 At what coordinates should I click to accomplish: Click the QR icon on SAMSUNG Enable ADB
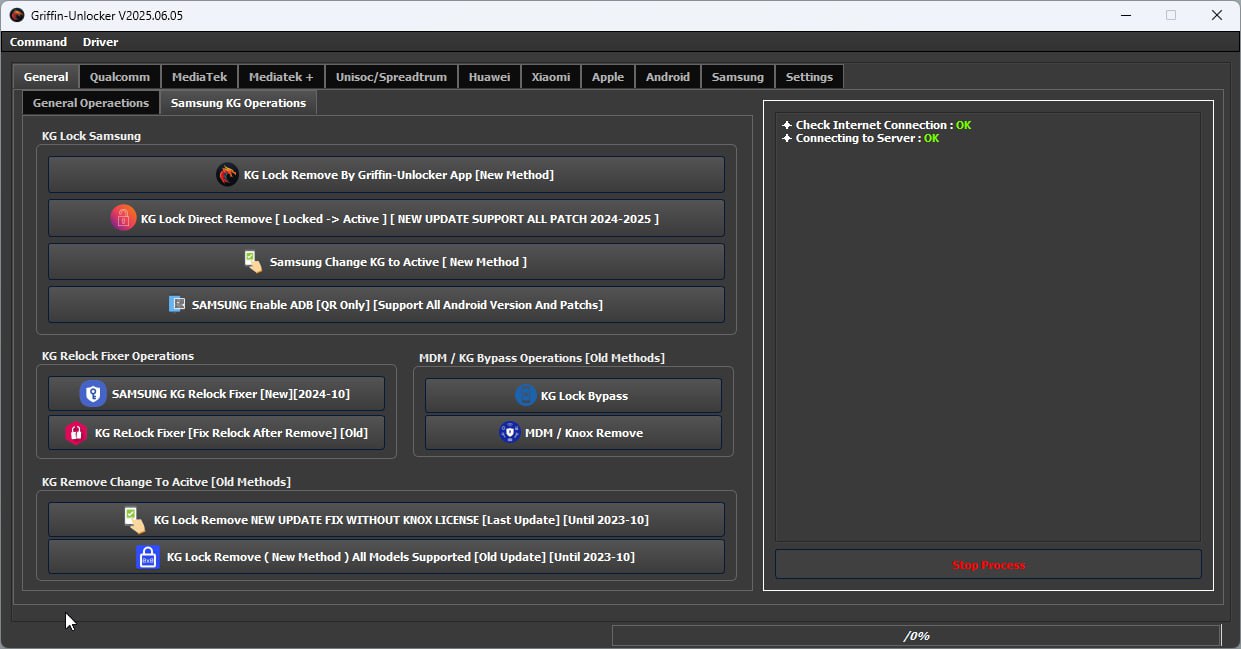tap(177, 305)
